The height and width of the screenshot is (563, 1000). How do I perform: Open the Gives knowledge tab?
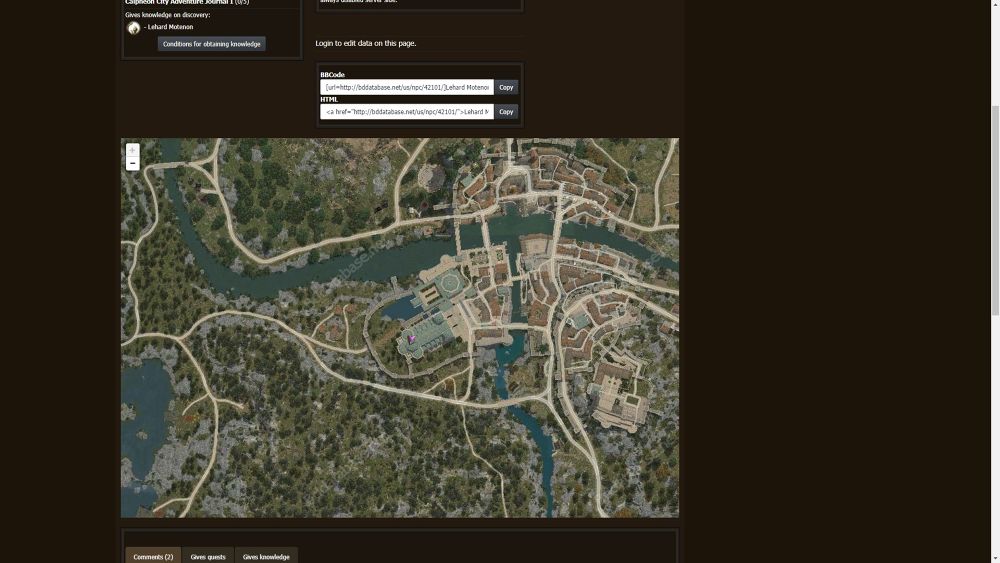(x=266, y=556)
